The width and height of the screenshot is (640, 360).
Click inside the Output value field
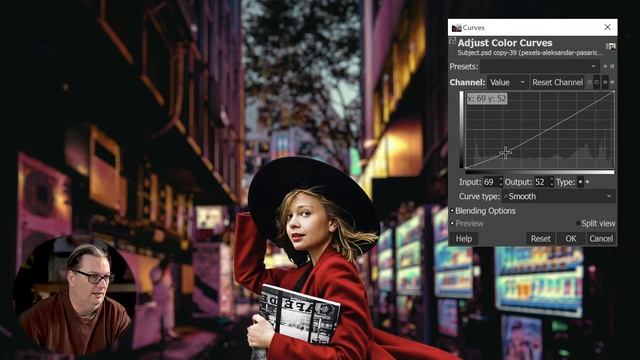pyautogui.click(x=541, y=182)
